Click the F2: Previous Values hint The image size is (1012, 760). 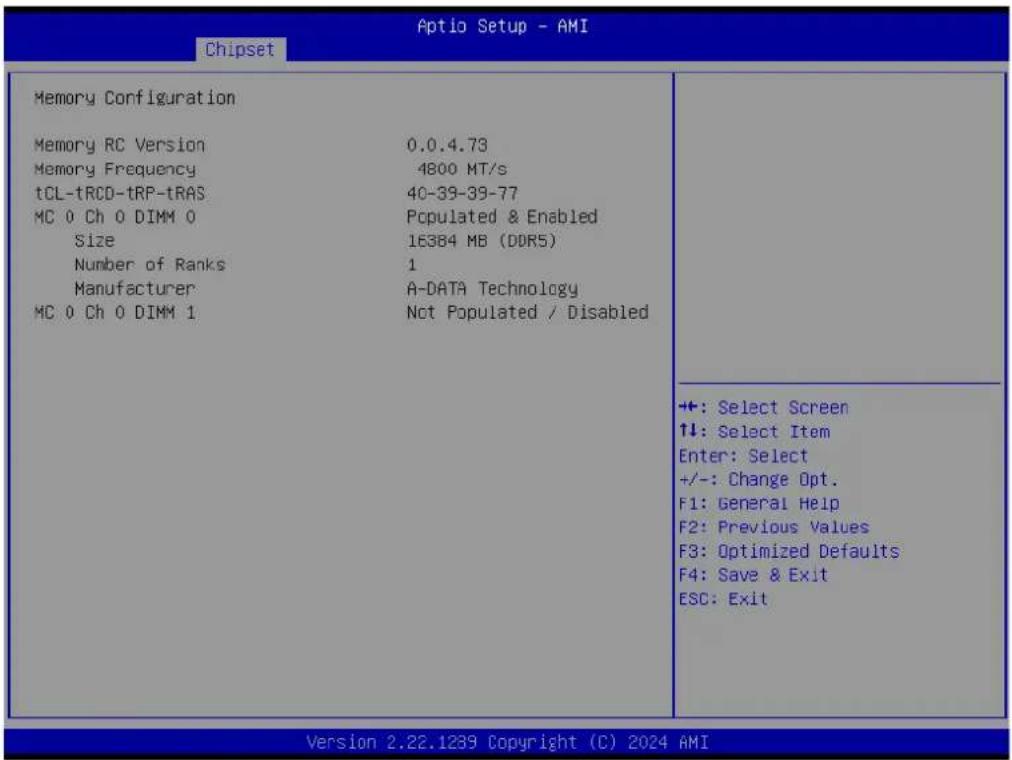(x=774, y=527)
